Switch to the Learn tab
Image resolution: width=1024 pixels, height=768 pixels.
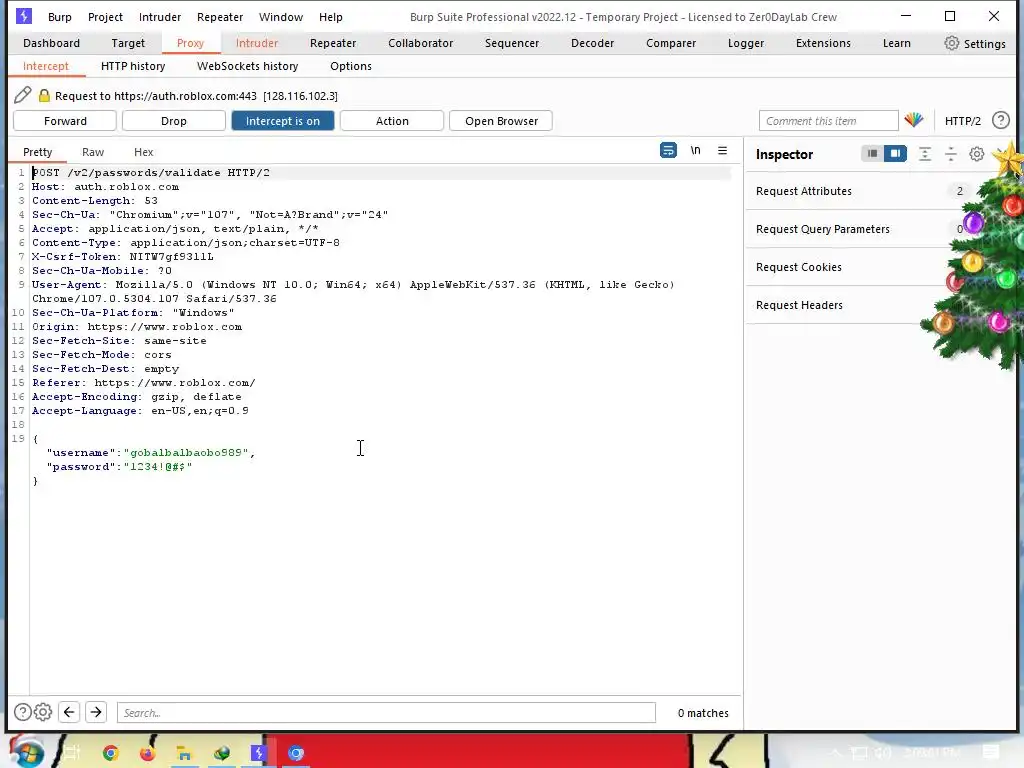[897, 43]
